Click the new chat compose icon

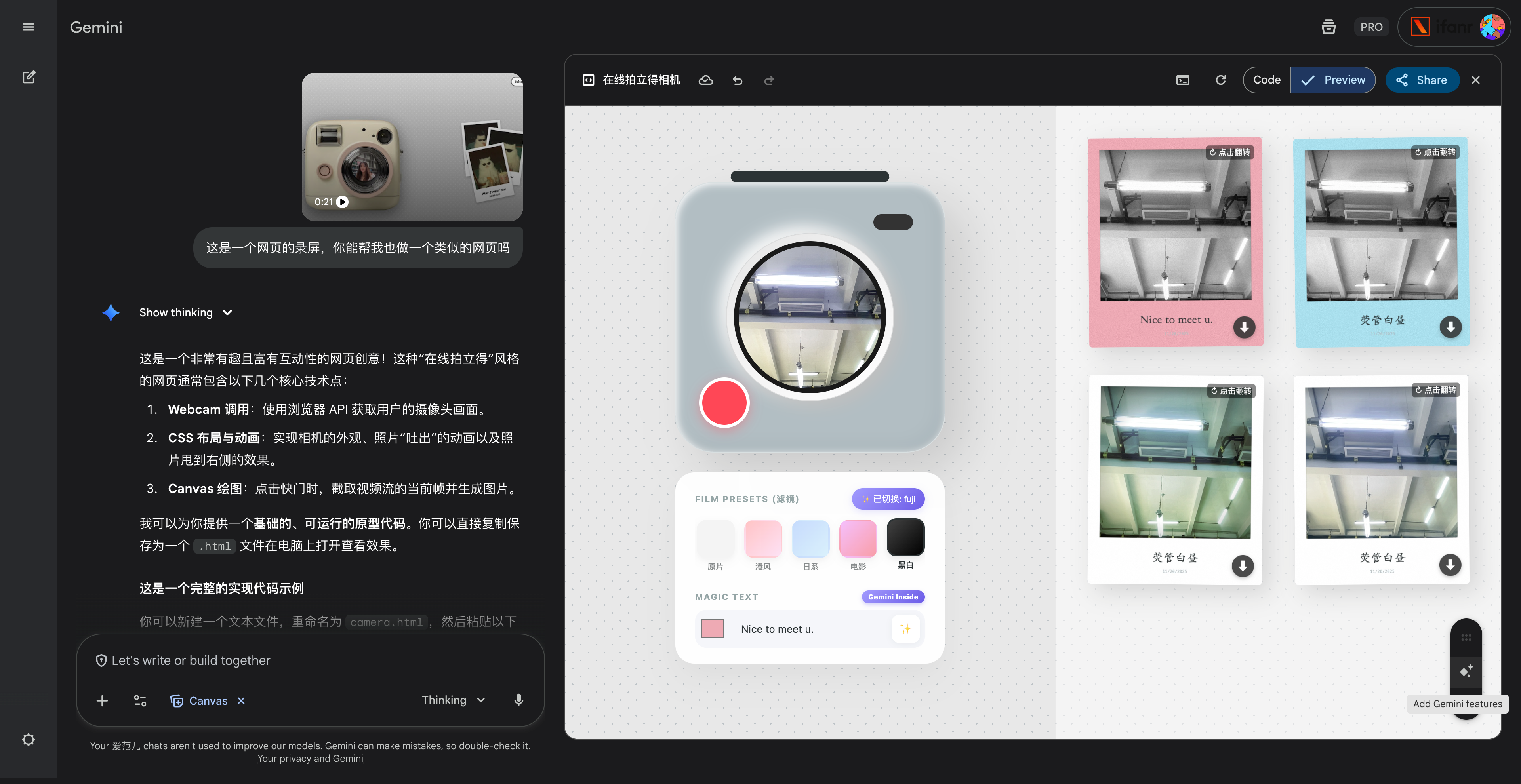(29, 77)
